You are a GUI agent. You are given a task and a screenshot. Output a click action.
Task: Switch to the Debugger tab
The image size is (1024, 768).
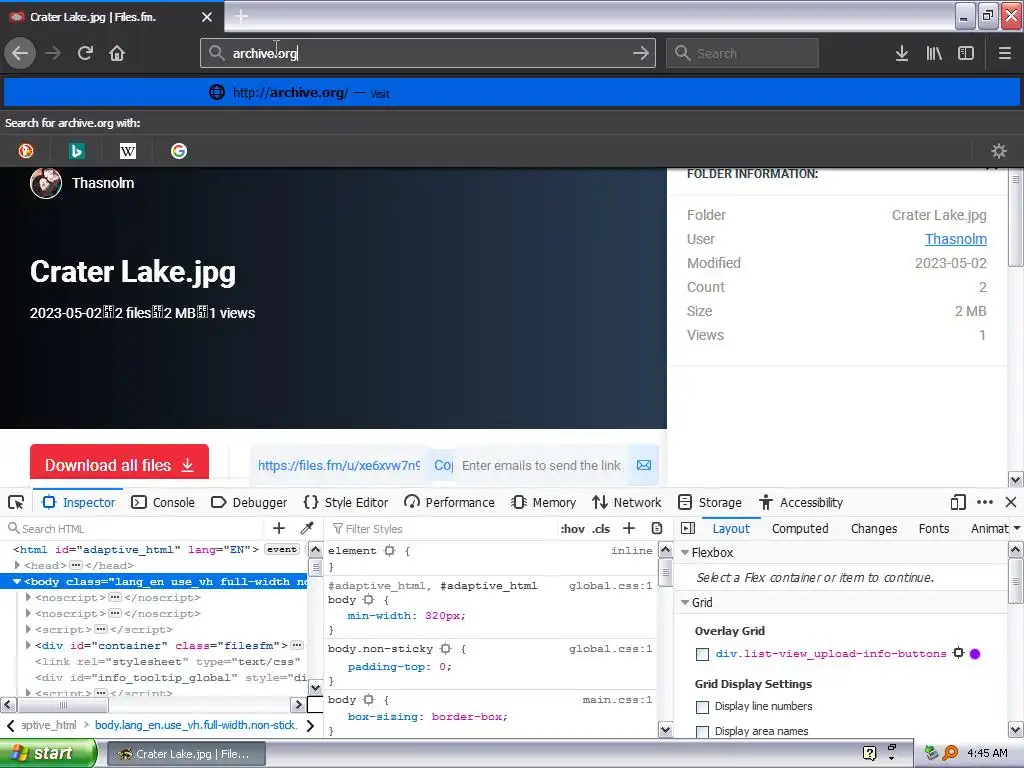249,502
